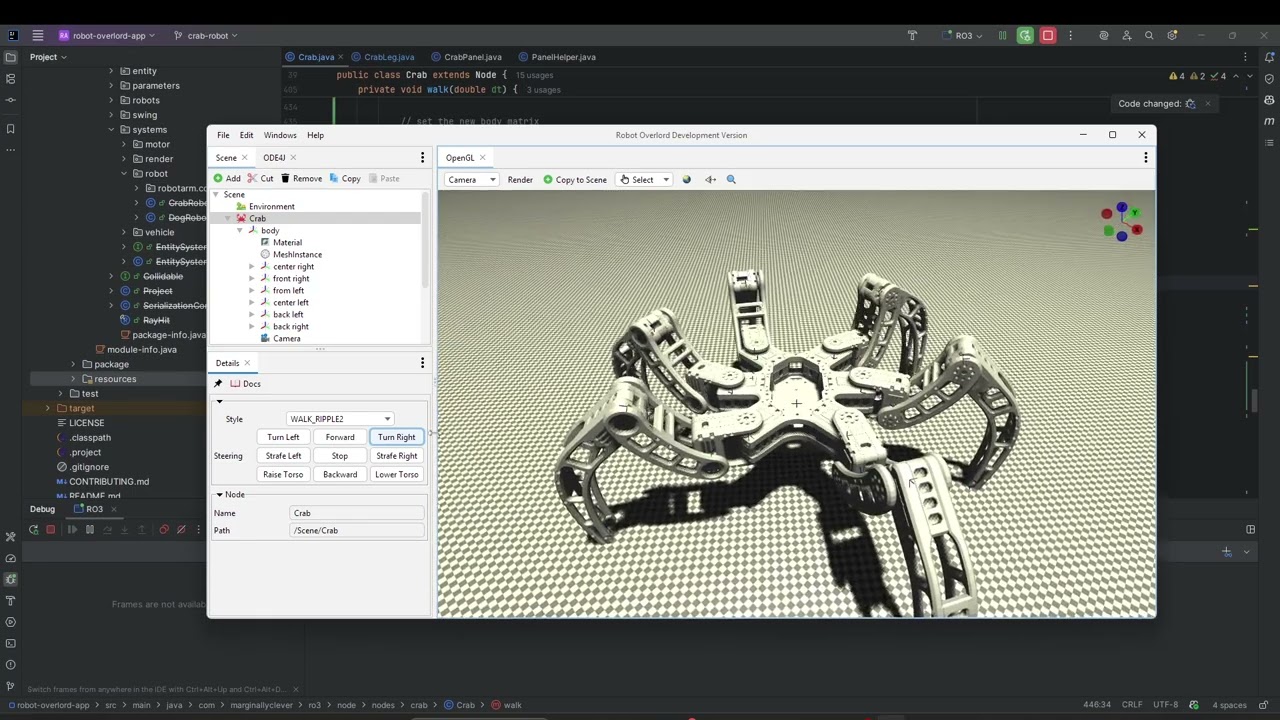Click the globe icon in the OpenGL toolbar
Image resolution: width=1280 pixels, height=720 pixels.
pyautogui.click(x=687, y=180)
